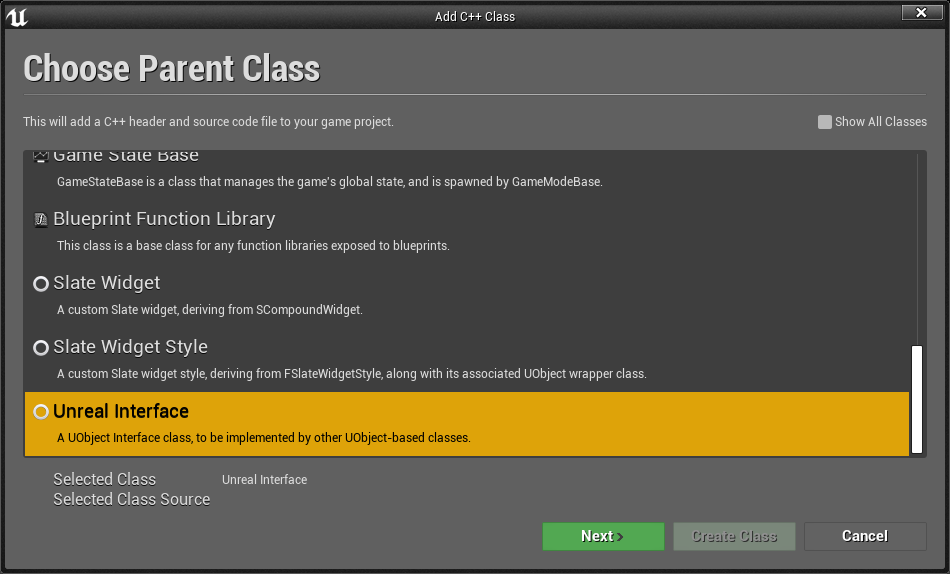Image resolution: width=950 pixels, height=574 pixels.
Task: Select the Slate Widget class title
Action: click(x=107, y=283)
